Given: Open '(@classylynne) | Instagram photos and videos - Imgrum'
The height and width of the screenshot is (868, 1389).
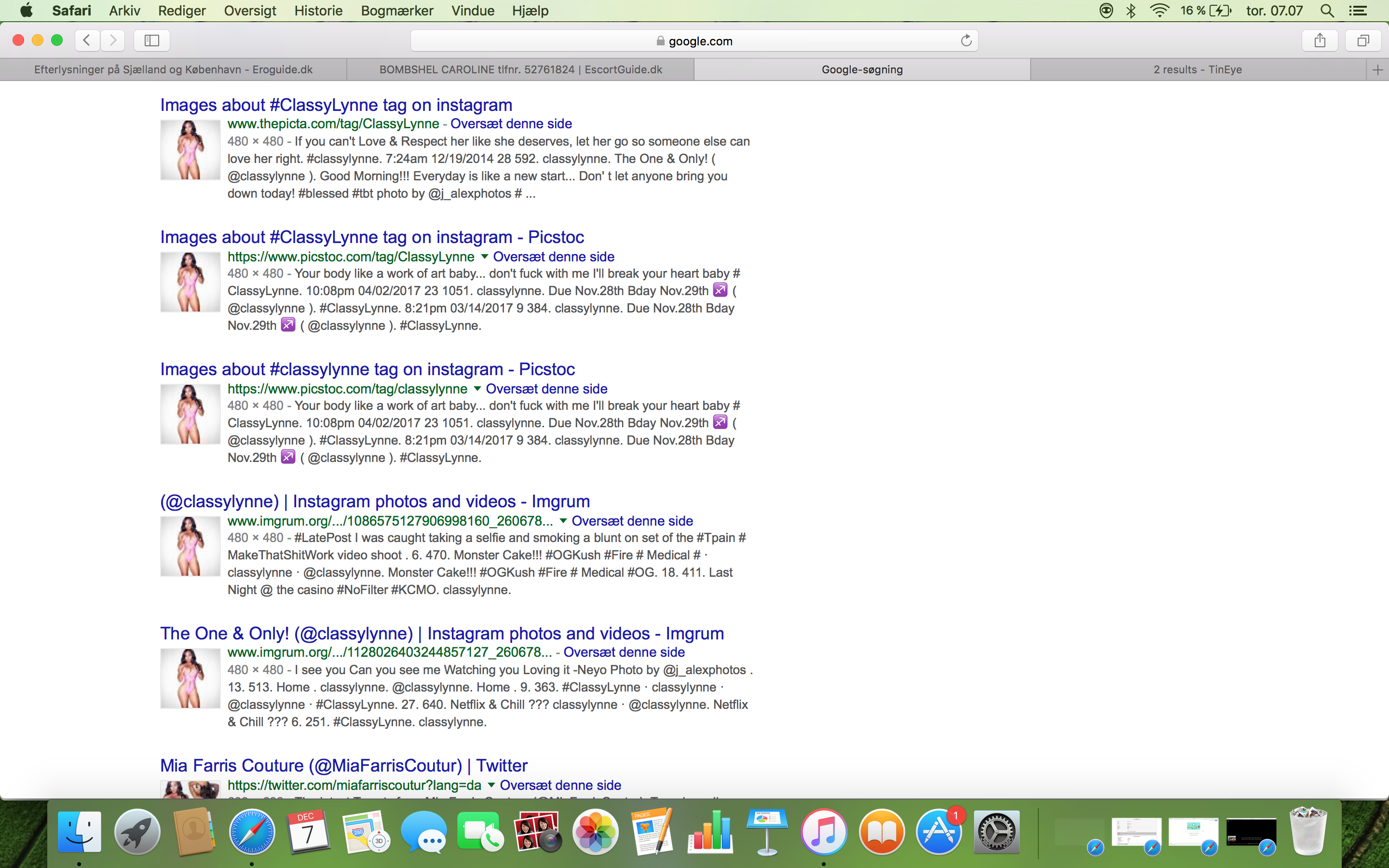Looking at the screenshot, I should [x=375, y=501].
